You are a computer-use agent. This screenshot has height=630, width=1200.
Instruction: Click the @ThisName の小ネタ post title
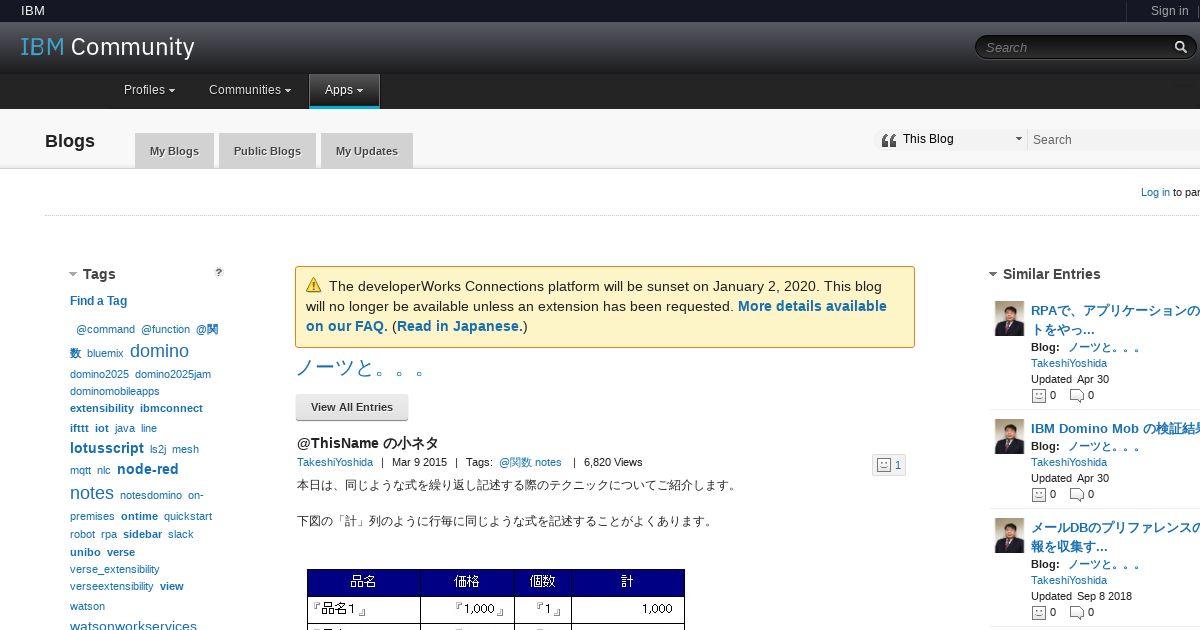[x=368, y=443]
